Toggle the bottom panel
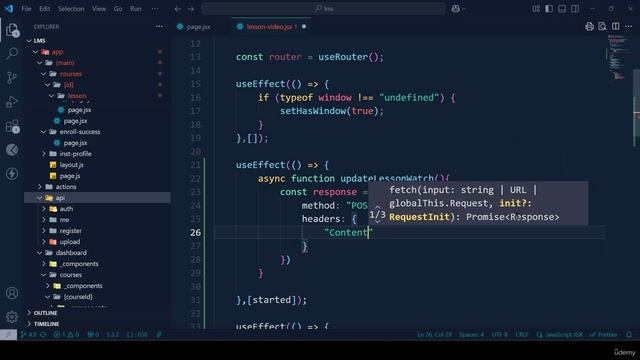 click(x=562, y=9)
